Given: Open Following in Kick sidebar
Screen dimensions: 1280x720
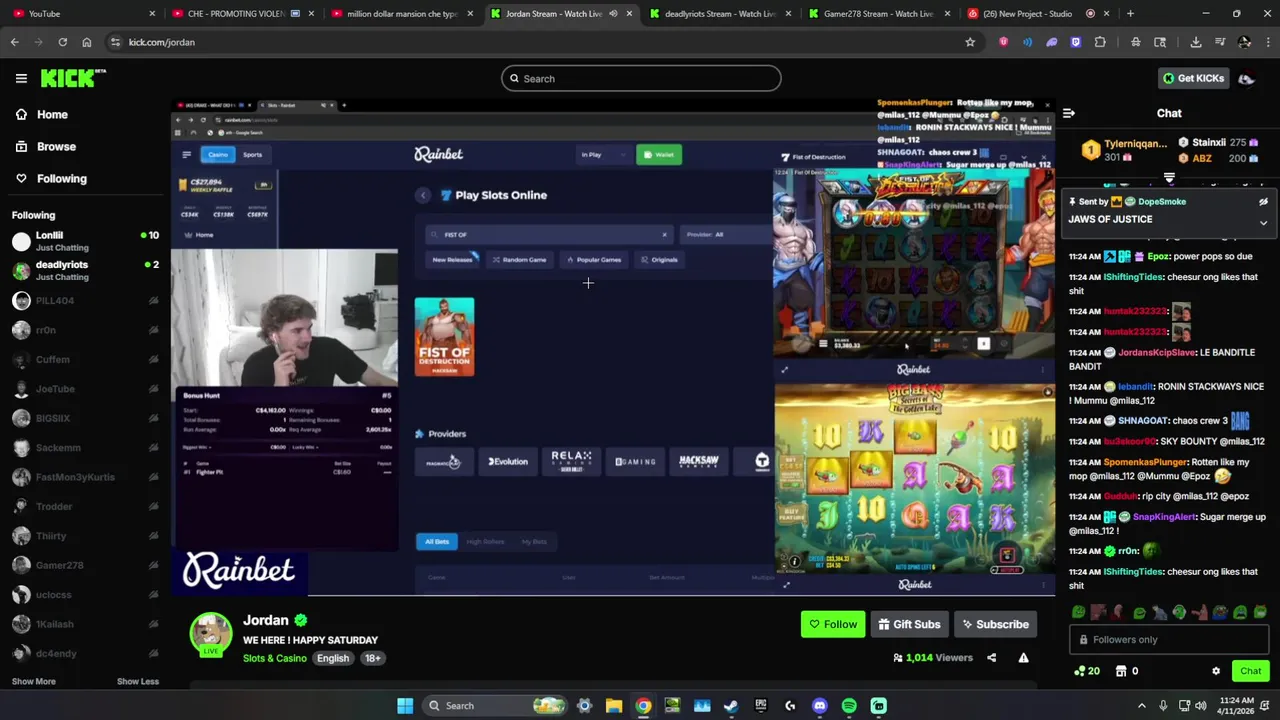Looking at the screenshot, I should point(51,178).
